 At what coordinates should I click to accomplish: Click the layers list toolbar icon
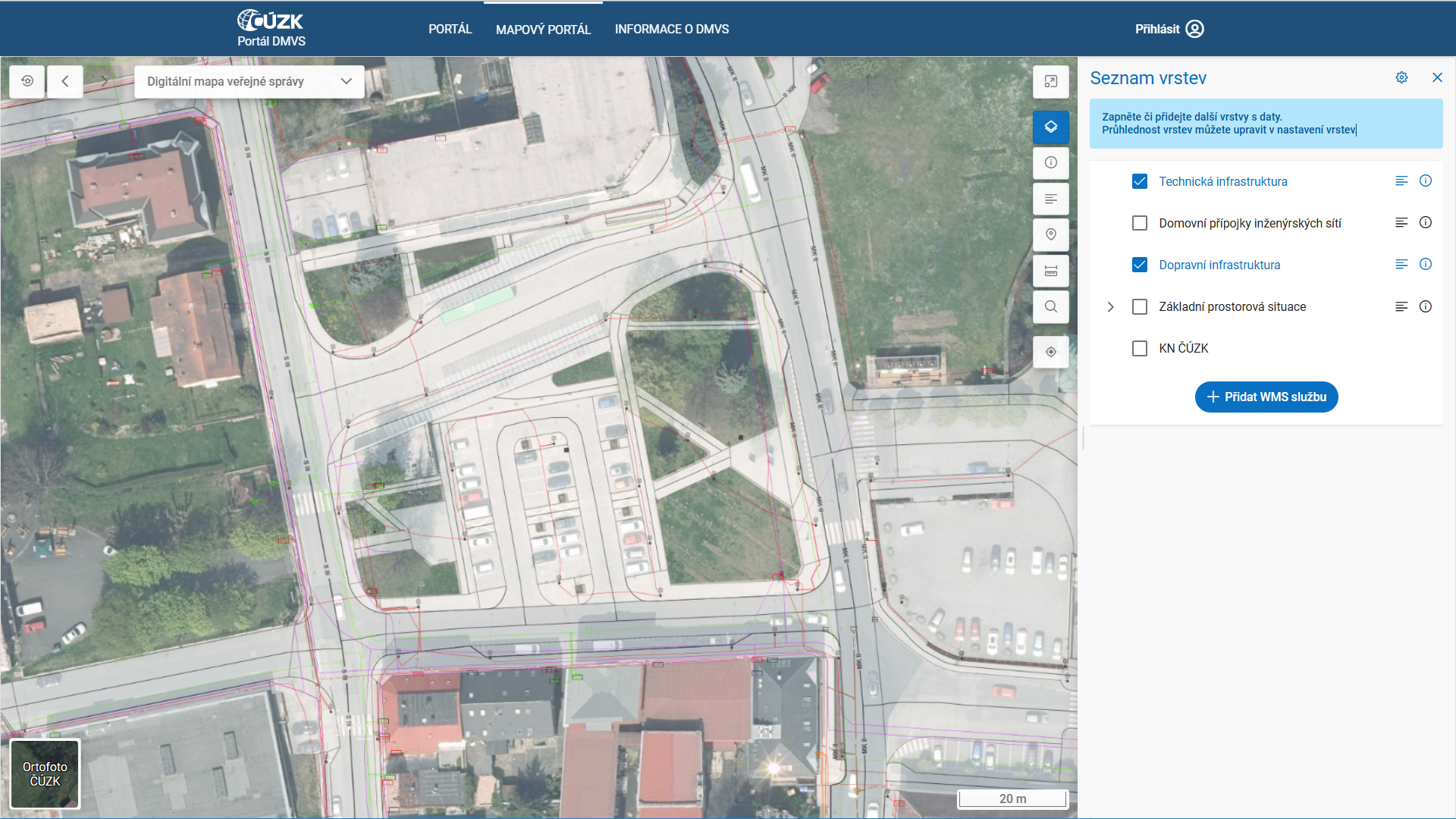point(1050,127)
